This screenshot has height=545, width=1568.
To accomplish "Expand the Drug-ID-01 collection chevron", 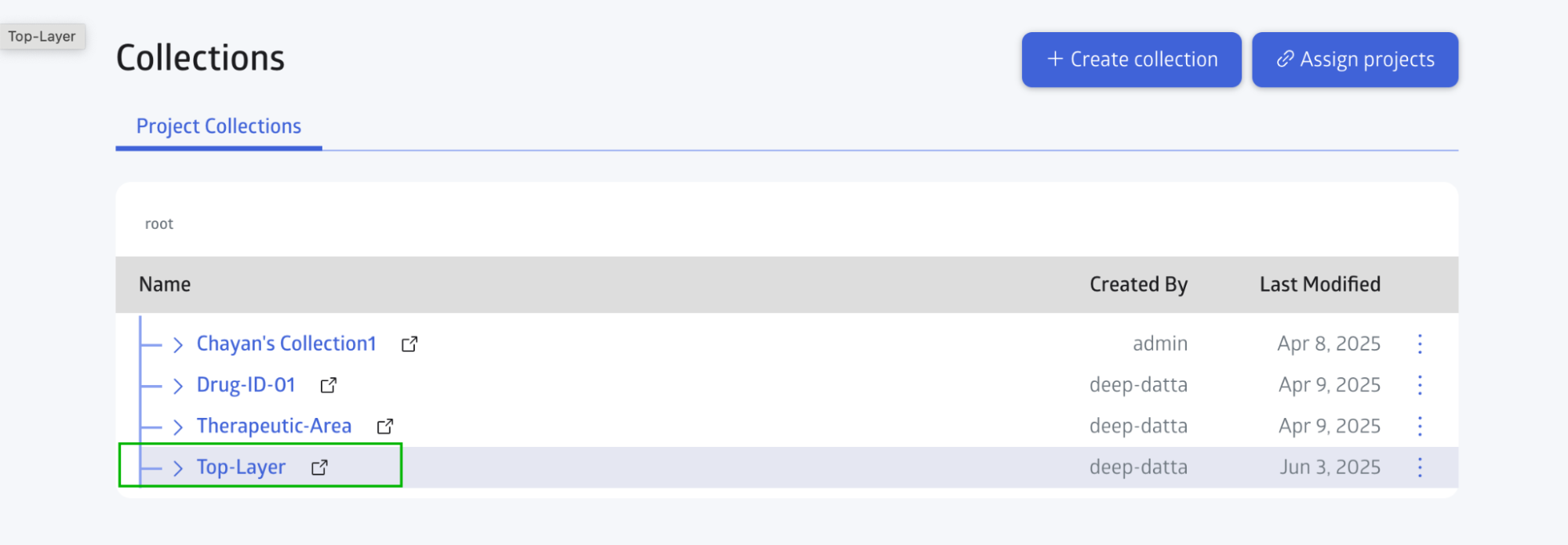I will 178,386.
